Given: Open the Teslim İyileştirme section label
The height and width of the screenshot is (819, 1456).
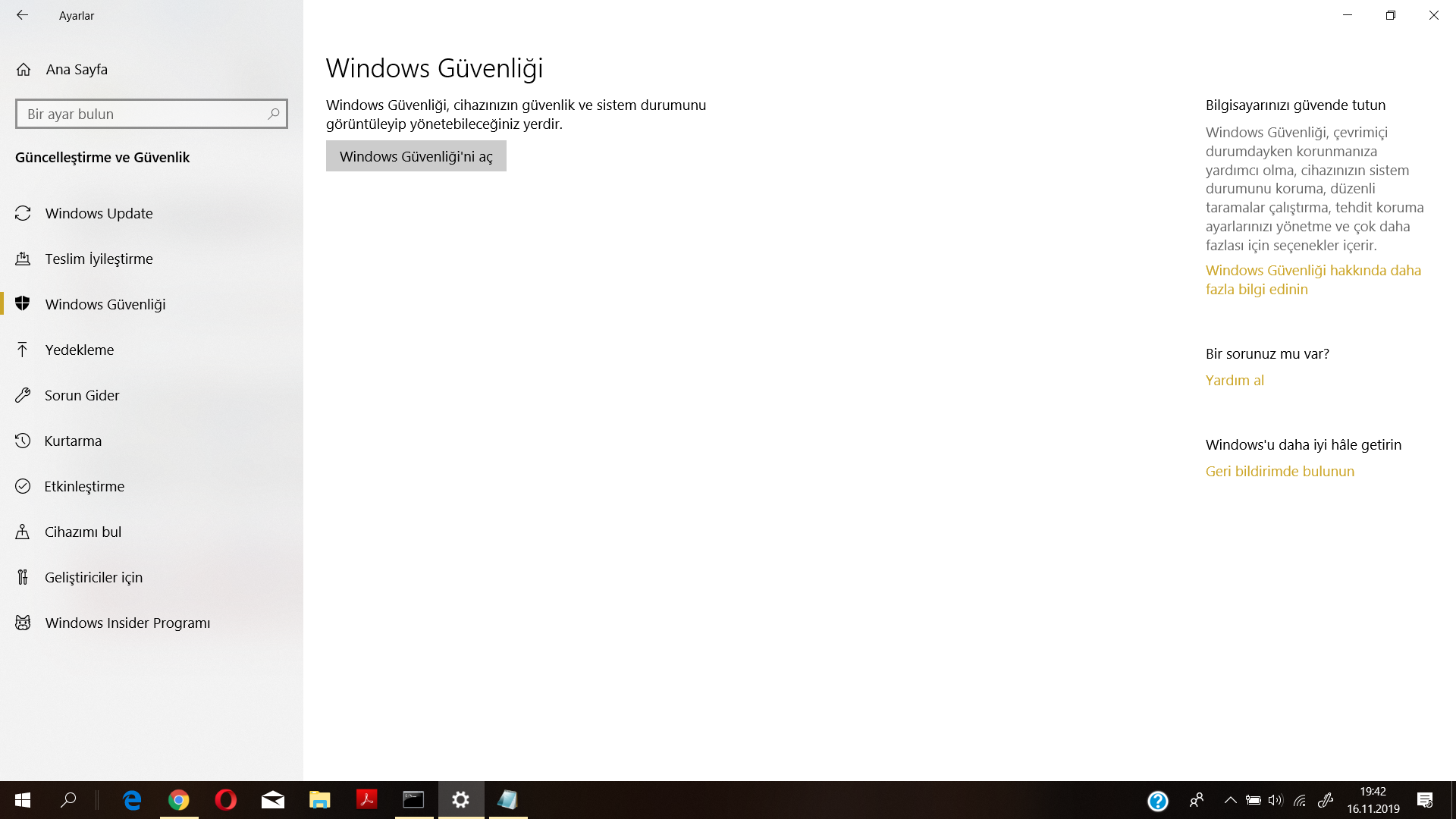Looking at the screenshot, I should click(99, 259).
